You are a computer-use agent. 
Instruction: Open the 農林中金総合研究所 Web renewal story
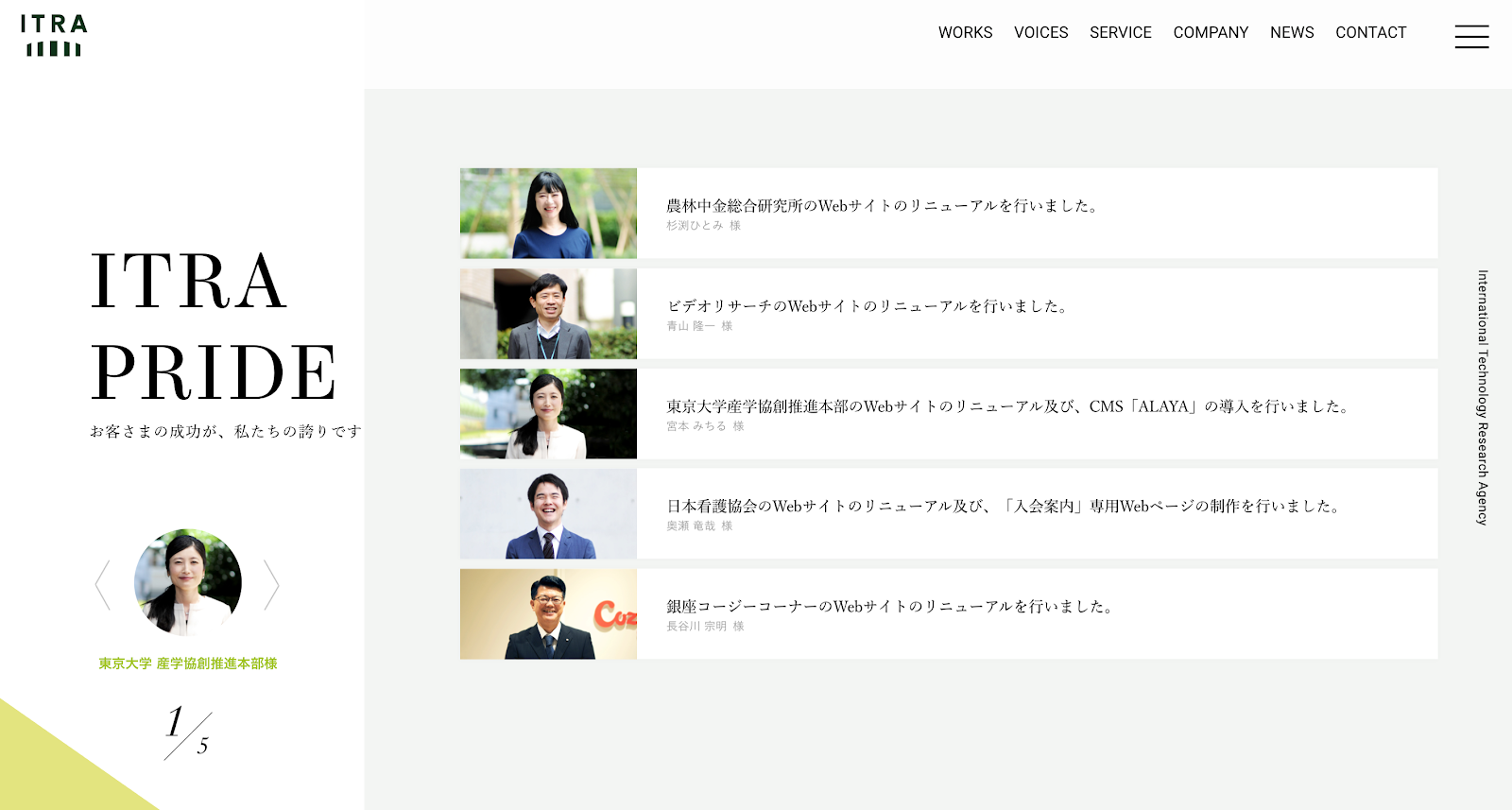click(949, 214)
